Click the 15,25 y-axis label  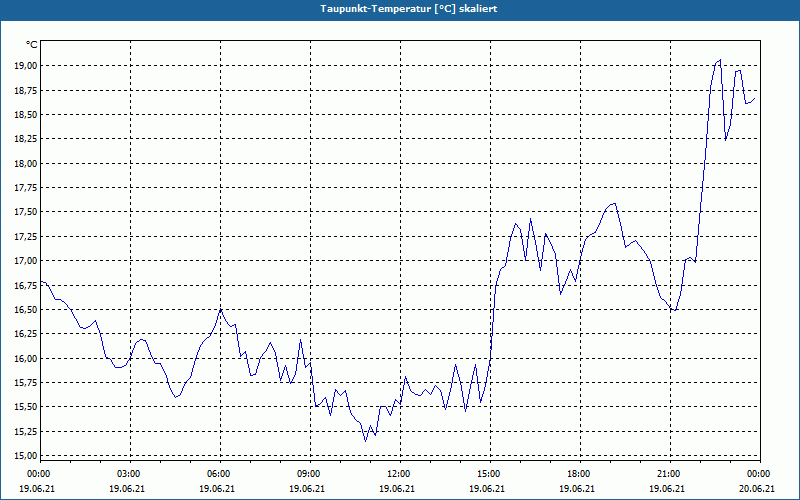point(27,432)
